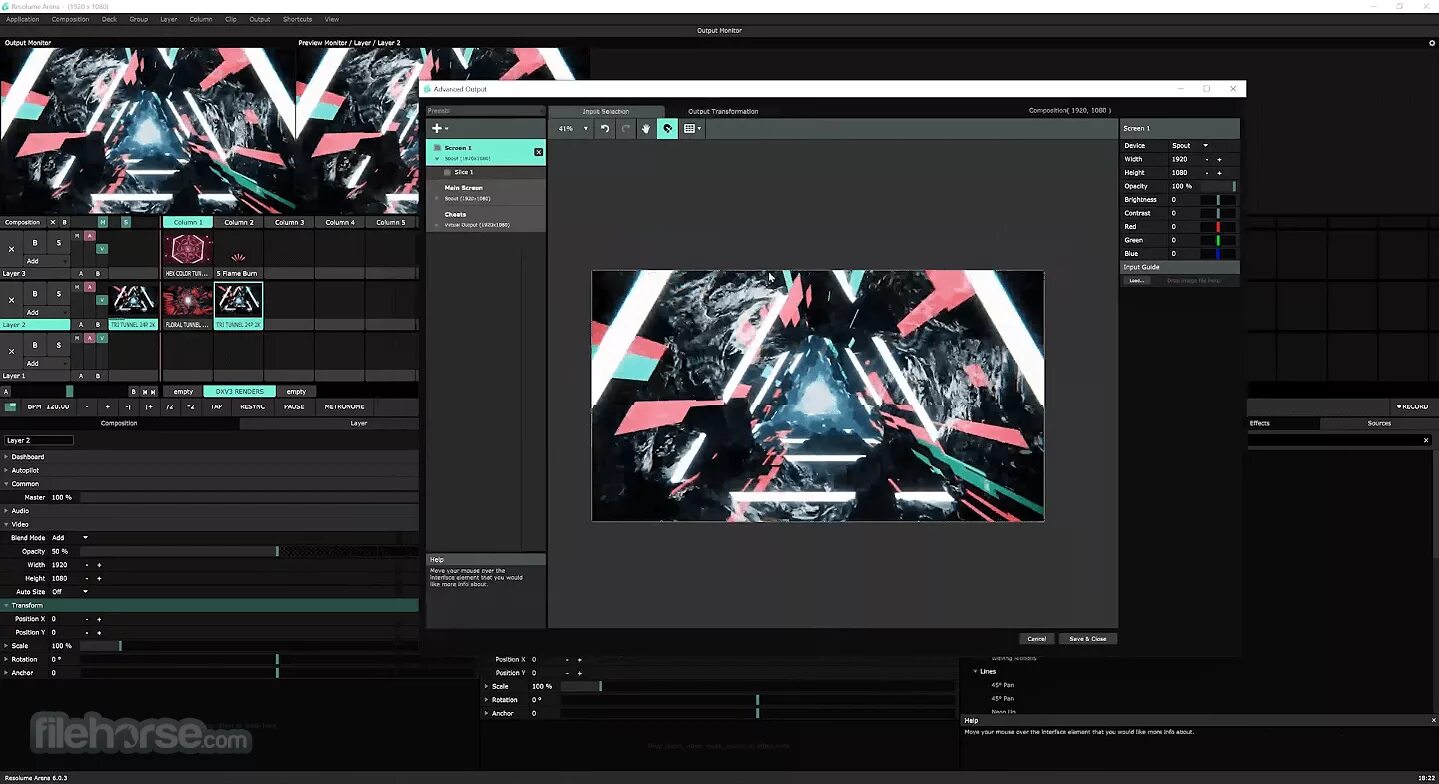Adjust the Blue color slider
1439x784 pixels.
coord(1218,254)
